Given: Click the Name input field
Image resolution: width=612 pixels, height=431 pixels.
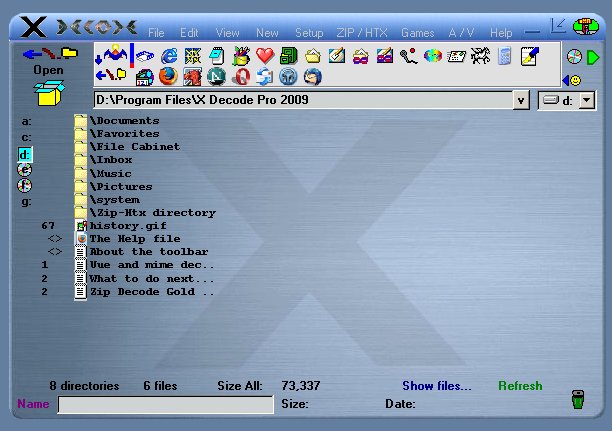Looking at the screenshot, I should [165, 404].
